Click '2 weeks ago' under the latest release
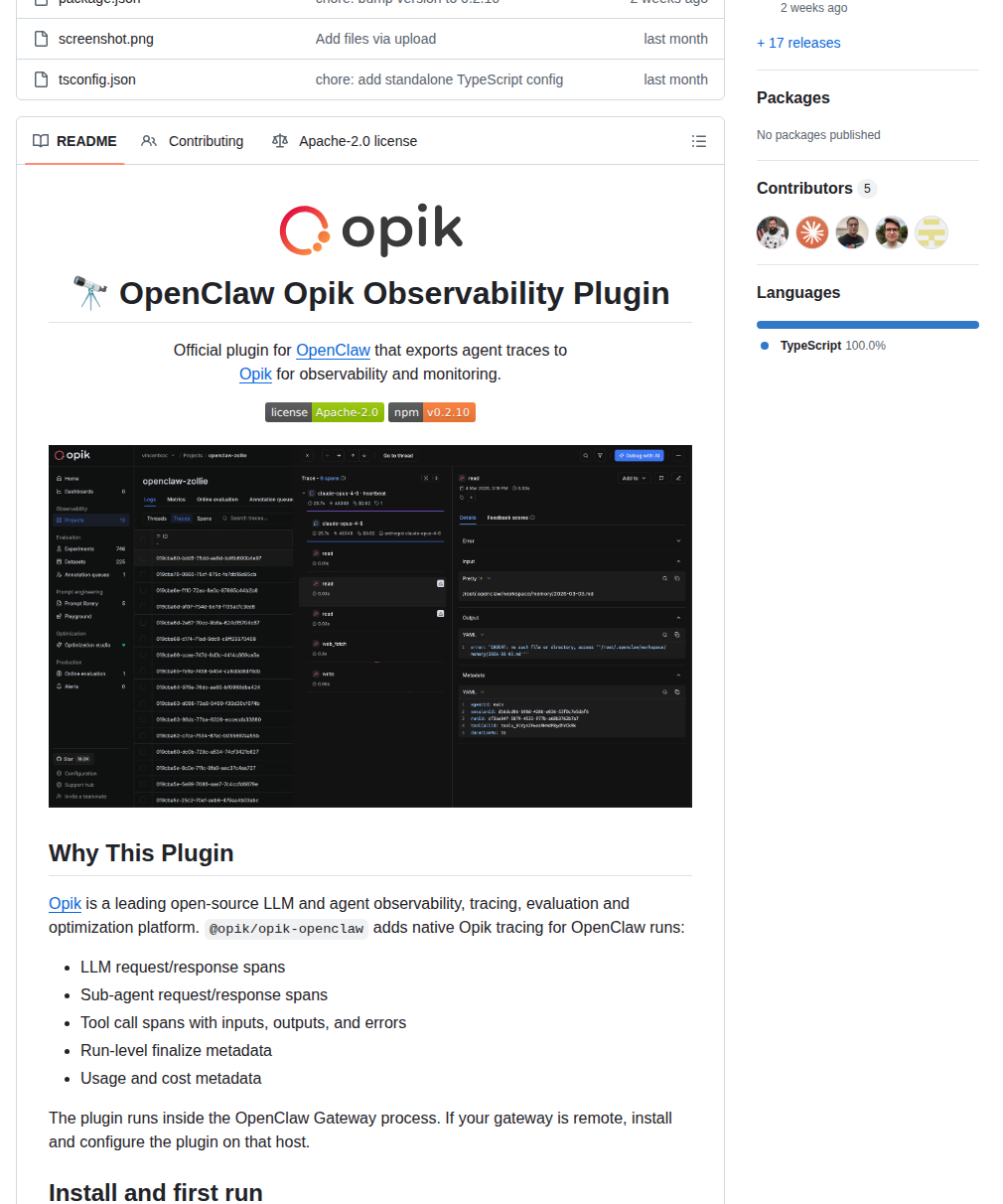The image size is (1003, 1204). point(813,7)
